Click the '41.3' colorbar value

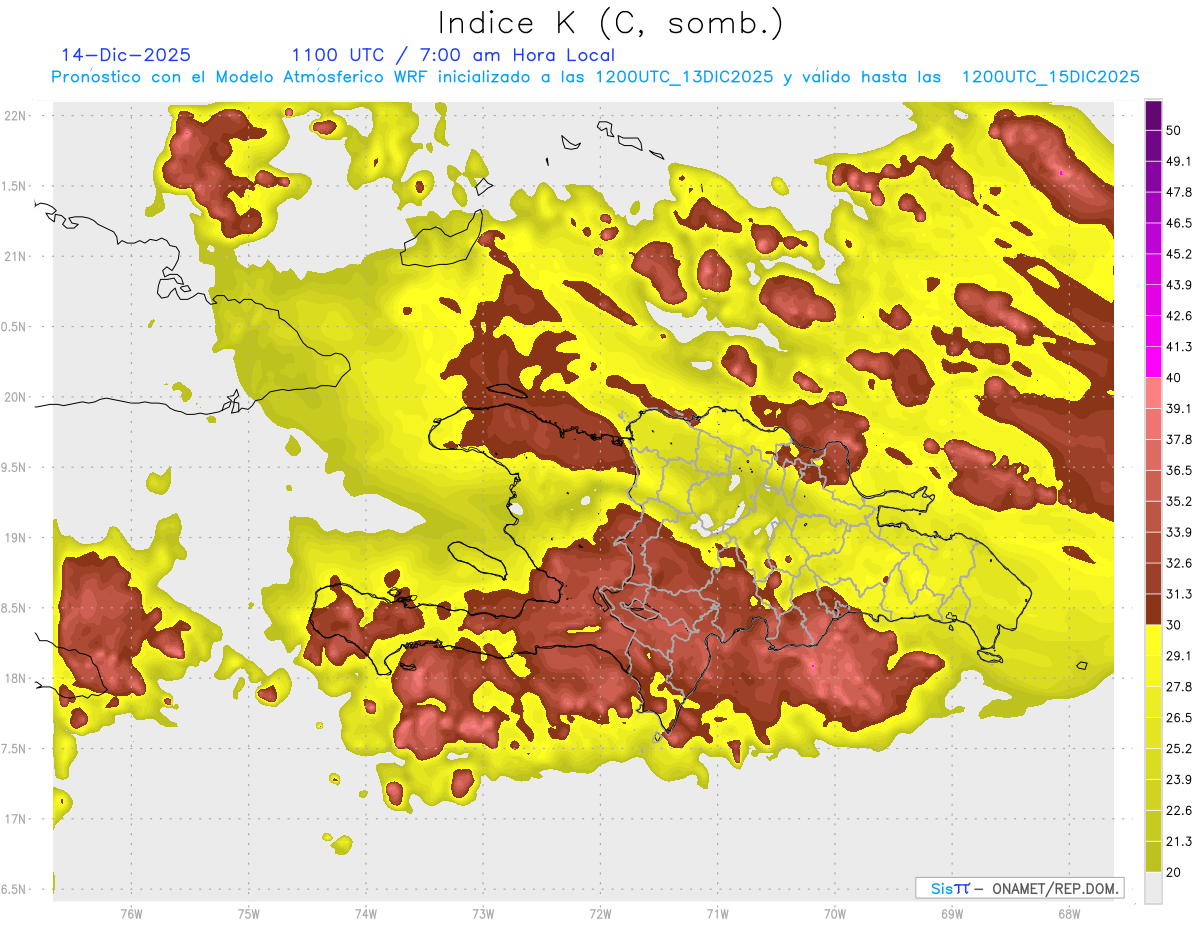(1179, 347)
